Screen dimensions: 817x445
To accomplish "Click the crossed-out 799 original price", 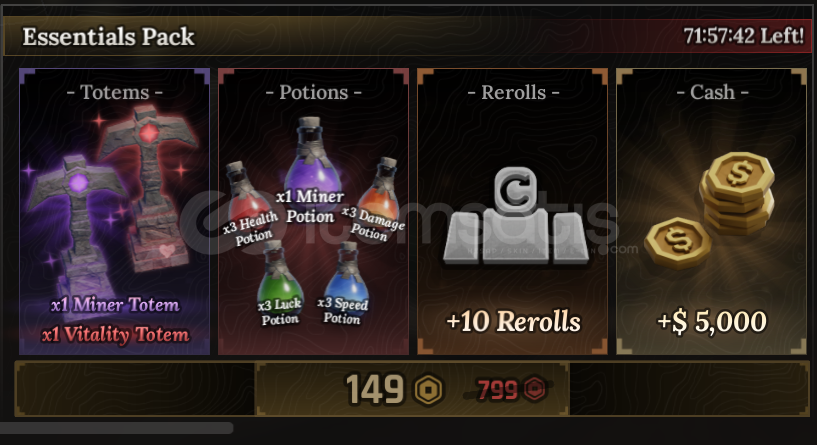I will pos(497,389).
